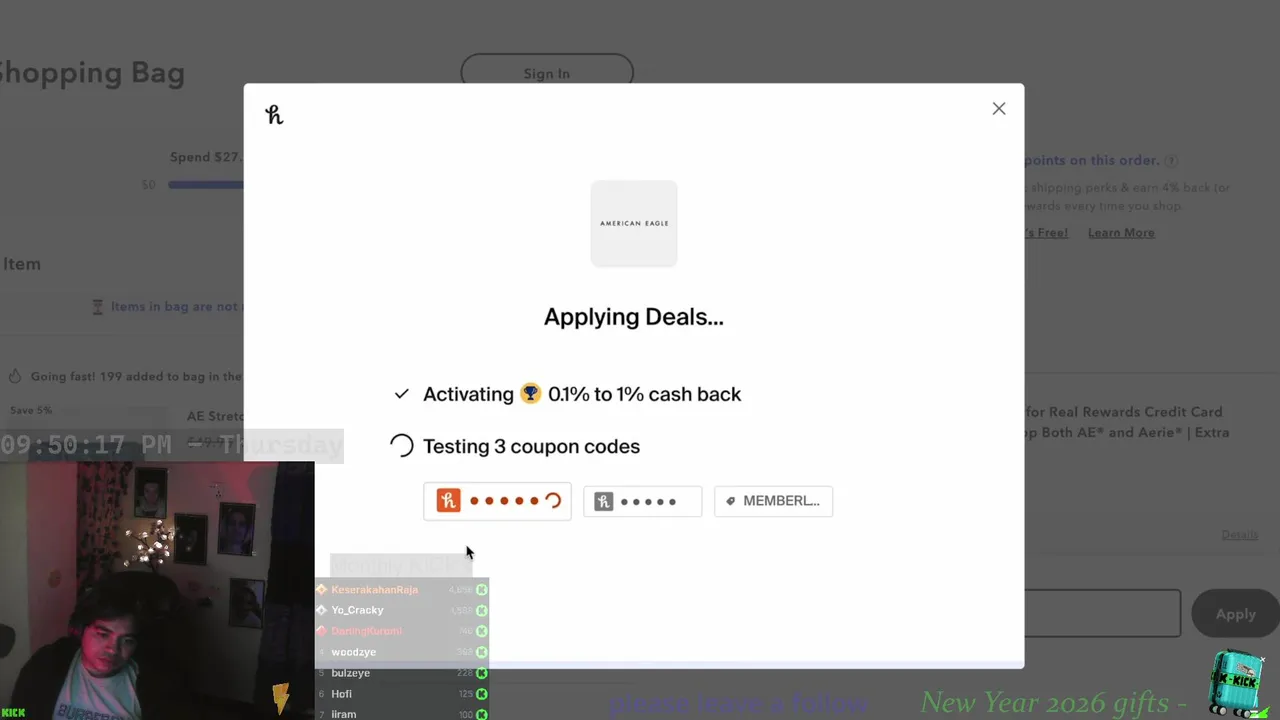1280x720 pixels.
Task: Click the spinner beside Testing 3 coupon codes
Action: (401, 446)
